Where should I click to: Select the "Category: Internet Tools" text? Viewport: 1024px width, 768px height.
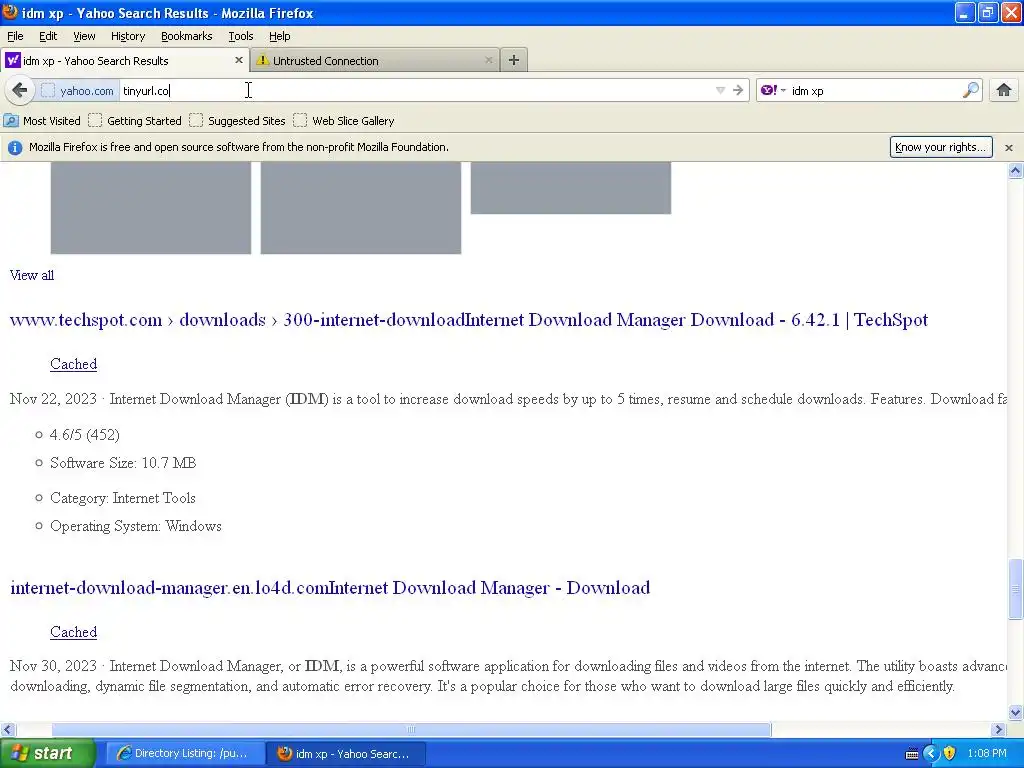(x=123, y=498)
